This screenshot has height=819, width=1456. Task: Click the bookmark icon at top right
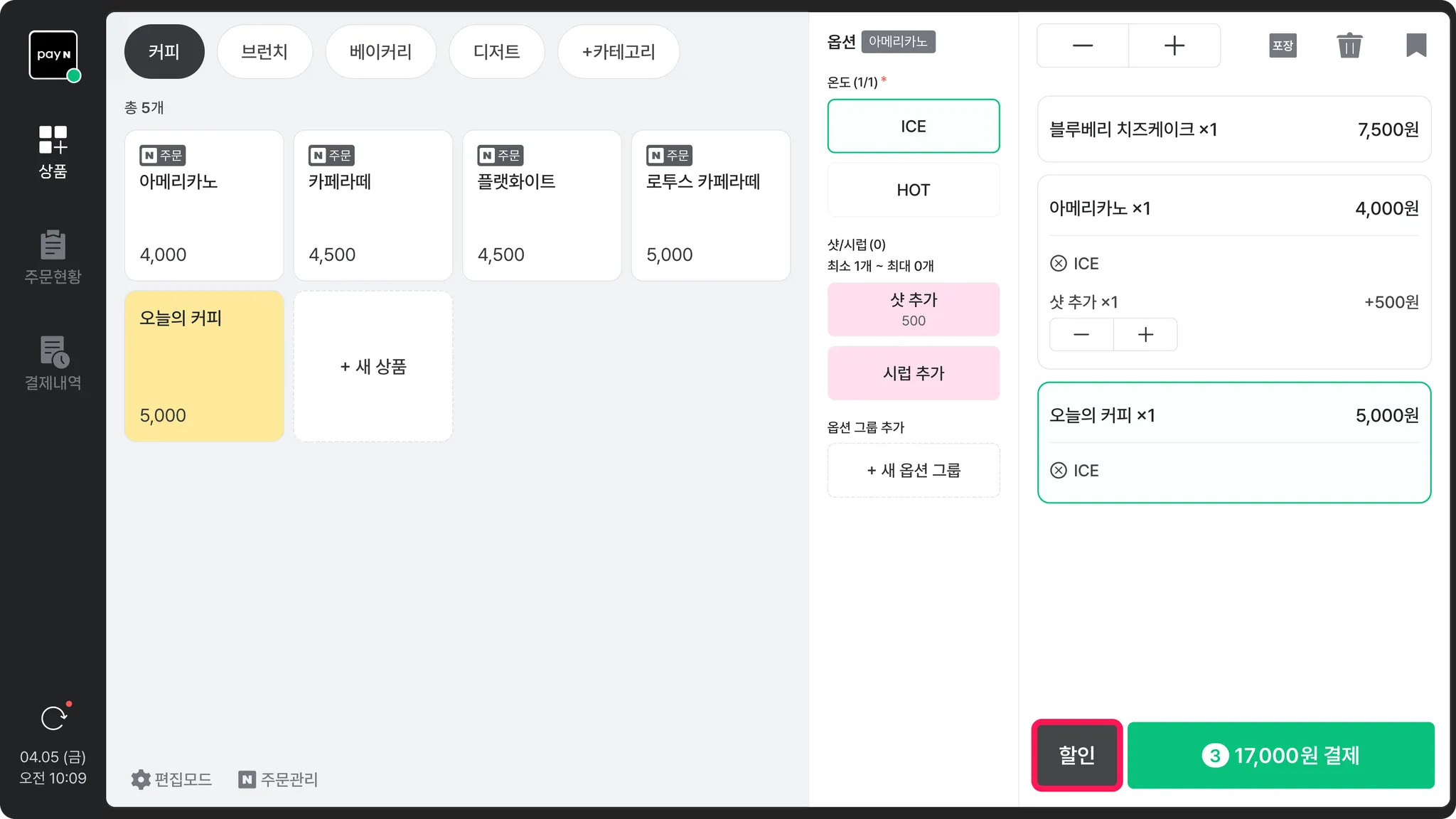pos(1415,45)
